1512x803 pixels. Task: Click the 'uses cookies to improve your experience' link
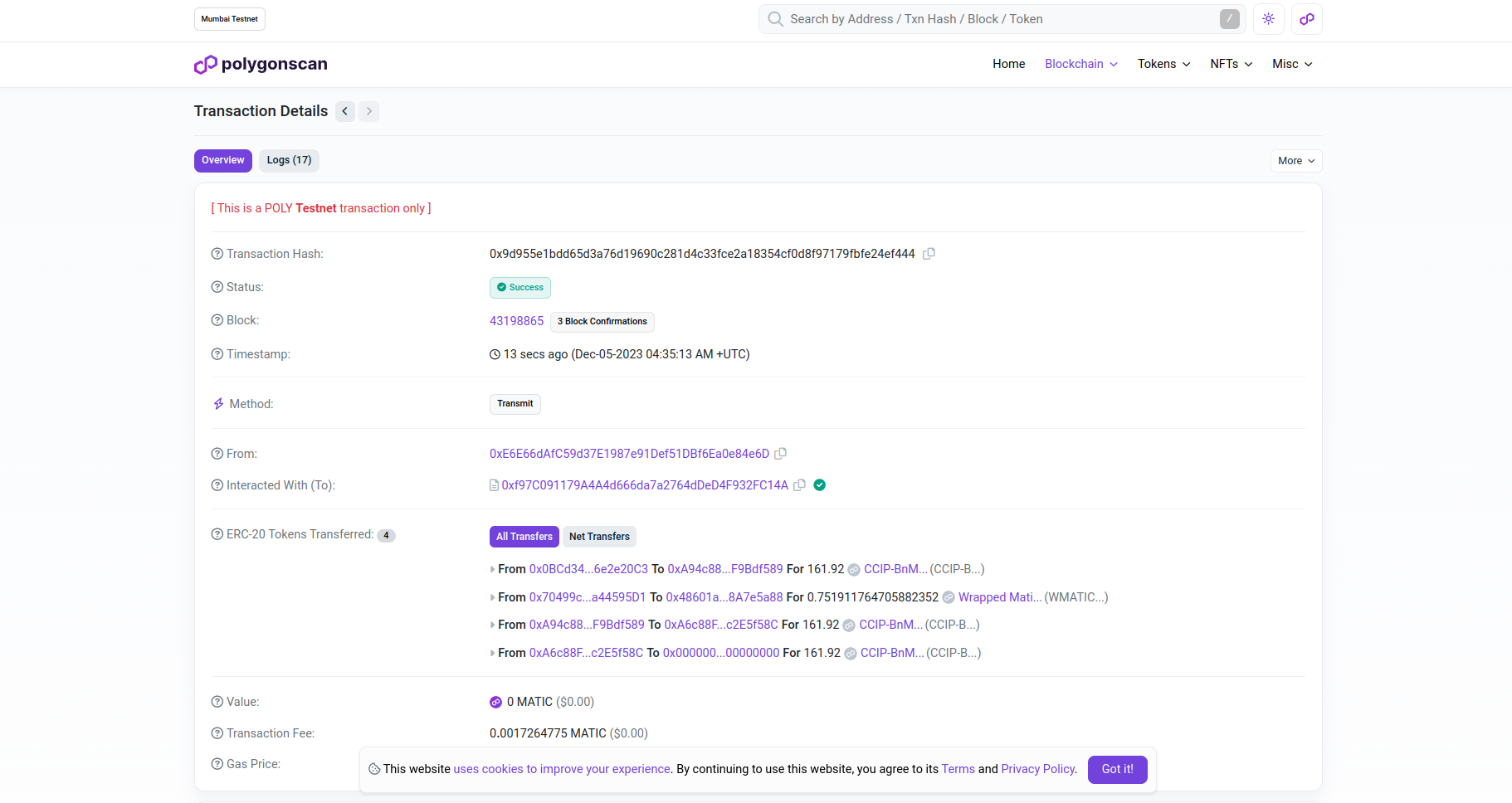pyautogui.click(x=562, y=769)
